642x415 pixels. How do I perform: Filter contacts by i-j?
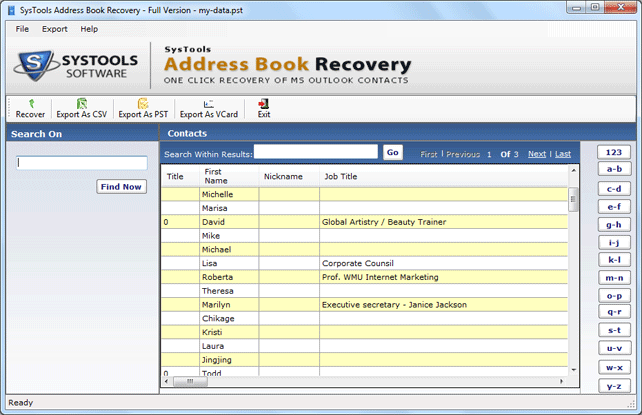tap(614, 243)
